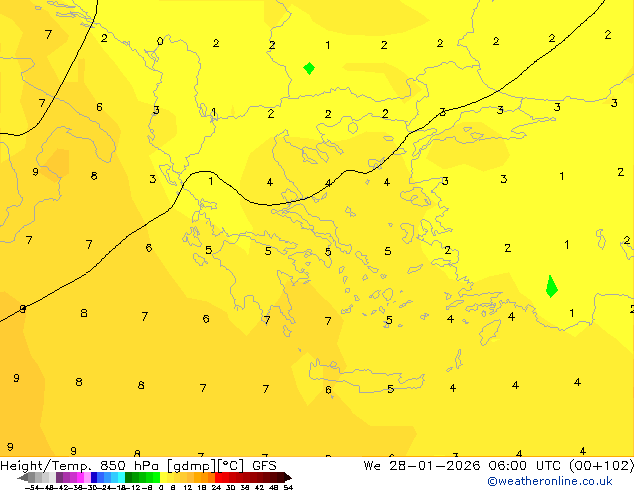
Task: Pick the magenta swatch in the color scale
Action: coord(80,477)
